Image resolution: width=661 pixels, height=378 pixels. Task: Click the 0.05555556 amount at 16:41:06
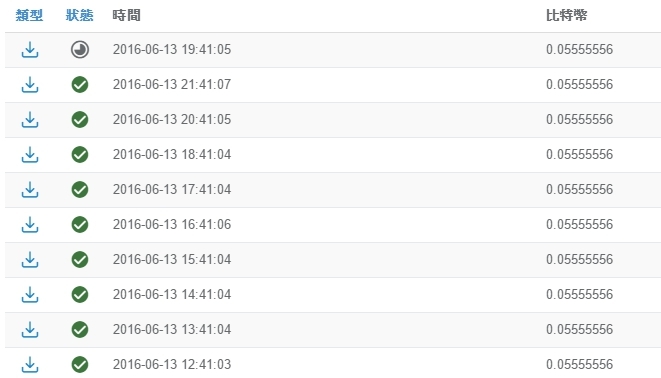[579, 225]
